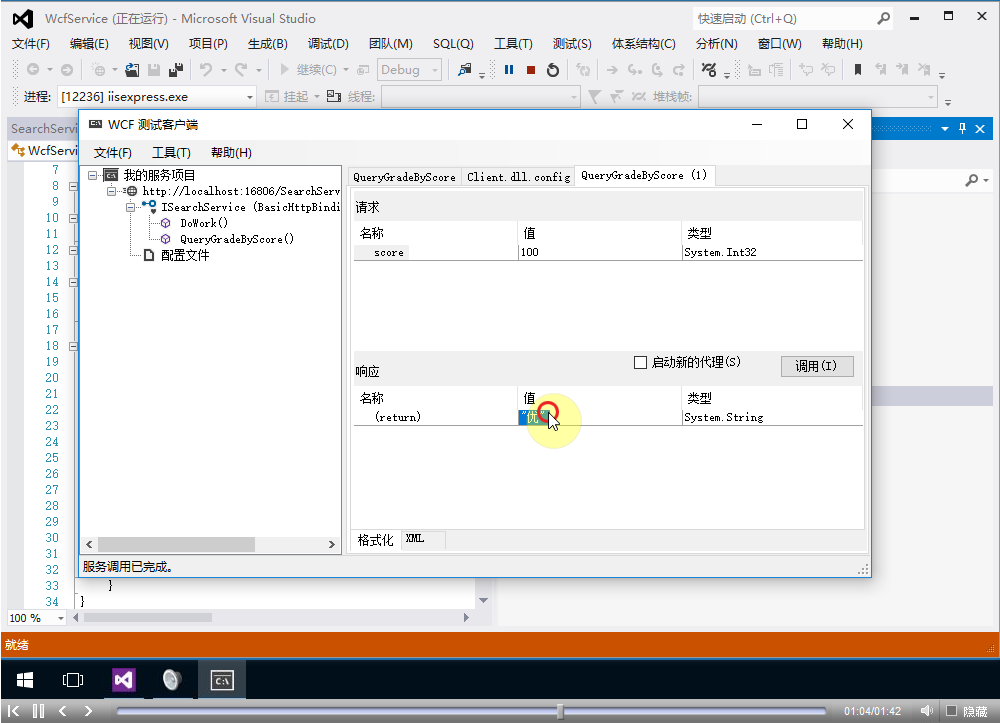The image size is (1000, 723).
Task: Collapse the ISearchService tree node
Action: click(131, 207)
